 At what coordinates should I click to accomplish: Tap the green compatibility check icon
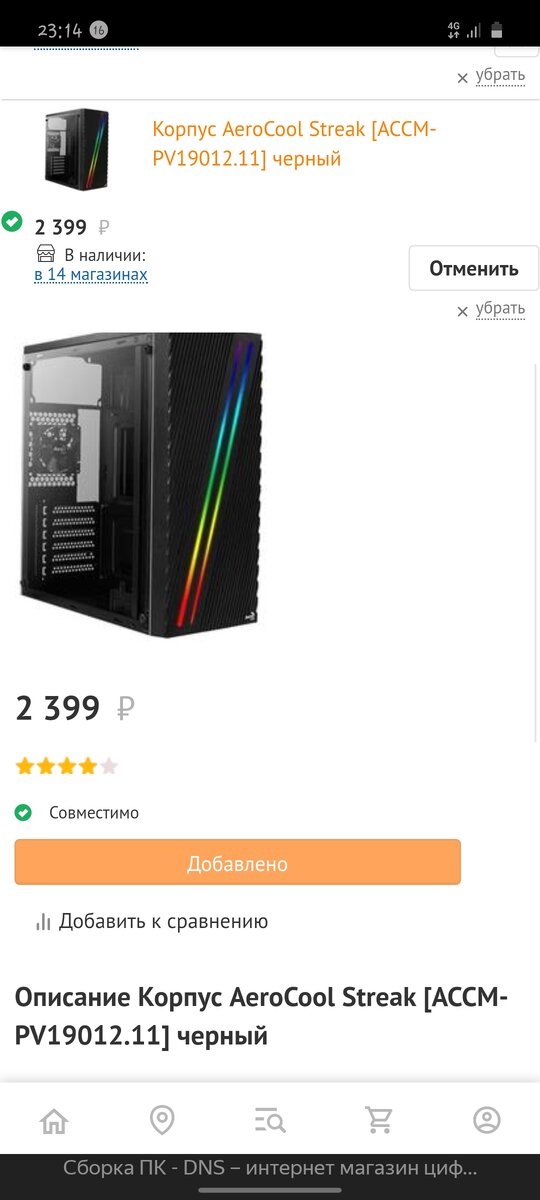click(x=24, y=813)
